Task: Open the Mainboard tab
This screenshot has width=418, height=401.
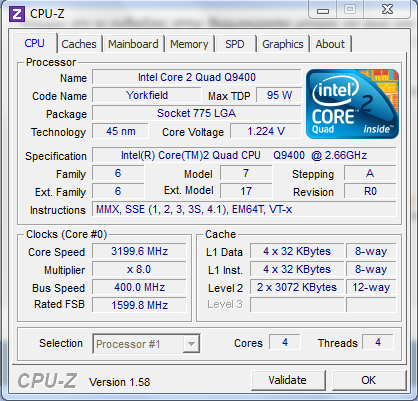Action: pos(133,44)
